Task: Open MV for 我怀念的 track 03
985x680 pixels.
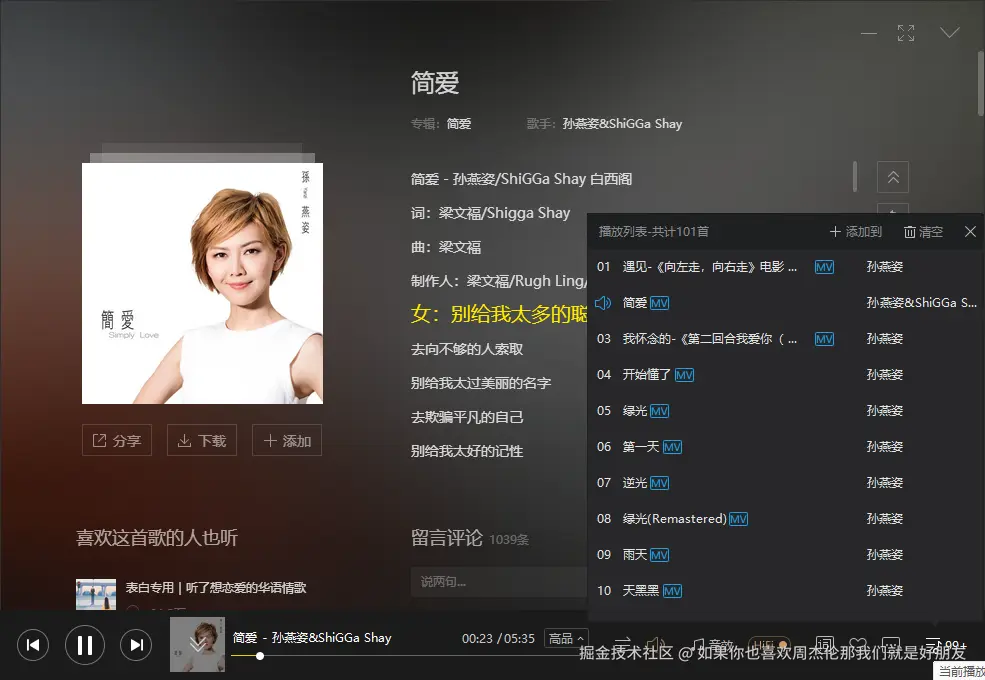Action: click(824, 339)
